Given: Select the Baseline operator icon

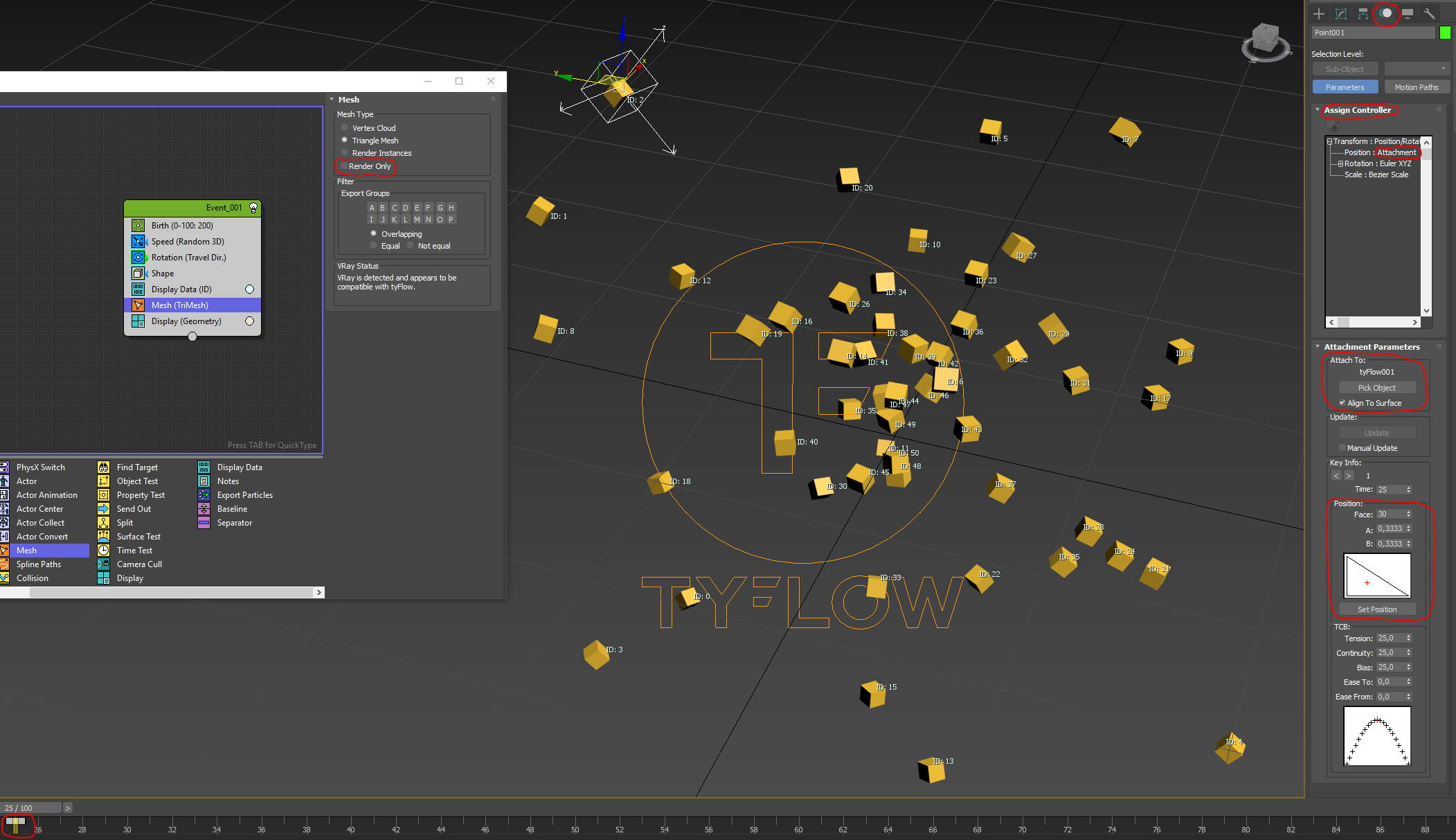Looking at the screenshot, I should pos(204,509).
